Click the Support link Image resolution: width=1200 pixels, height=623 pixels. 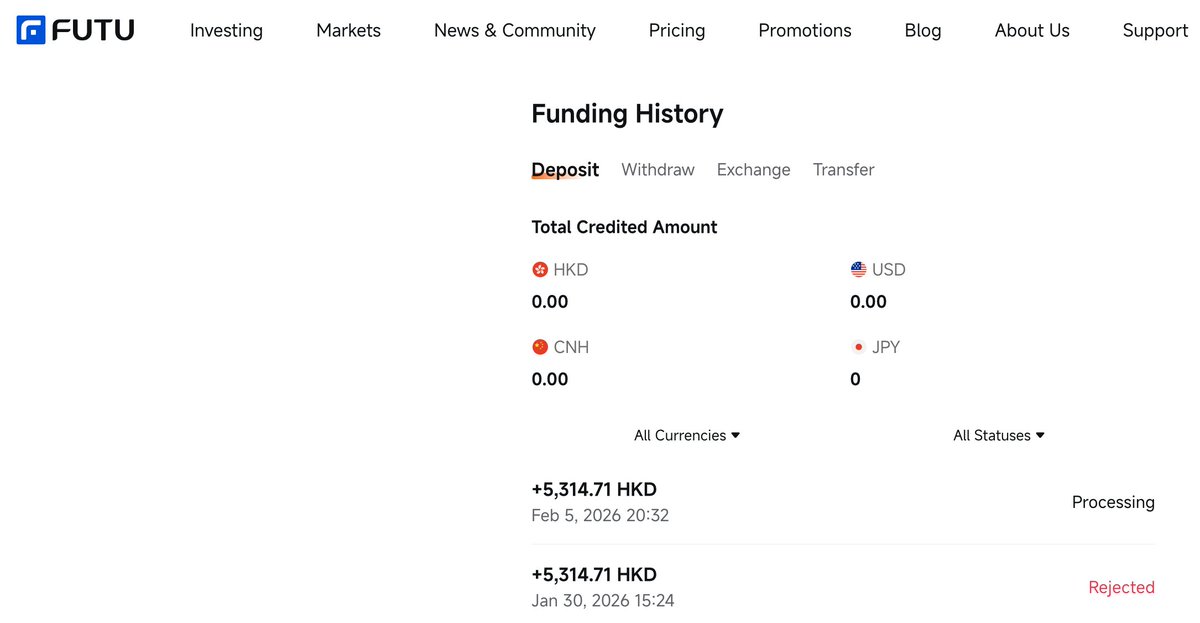point(1155,30)
